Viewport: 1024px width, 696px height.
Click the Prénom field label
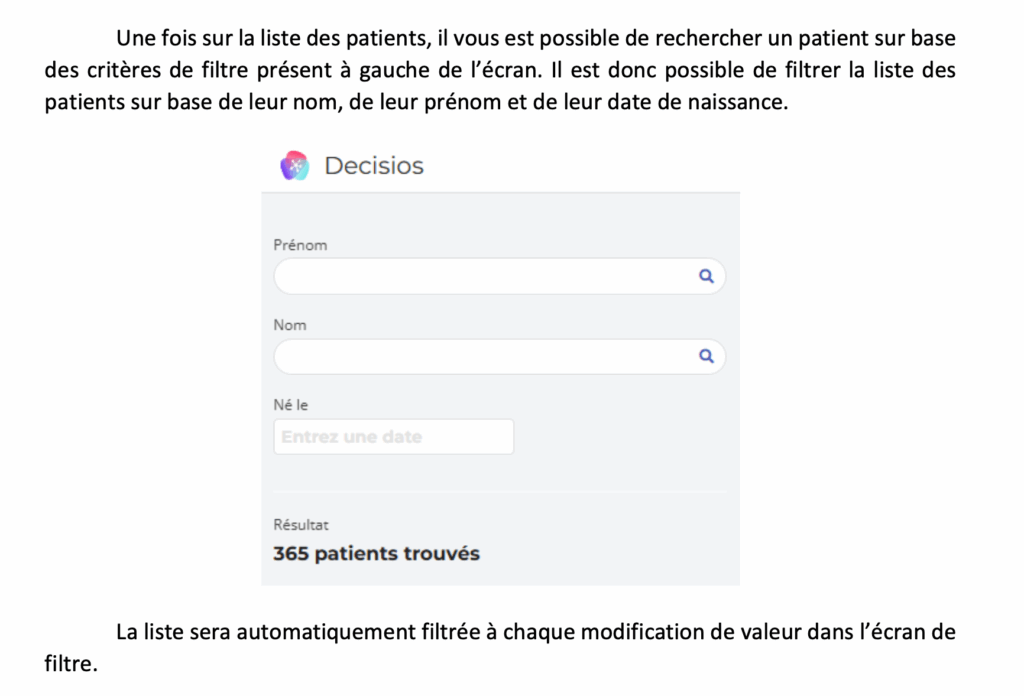pos(300,245)
